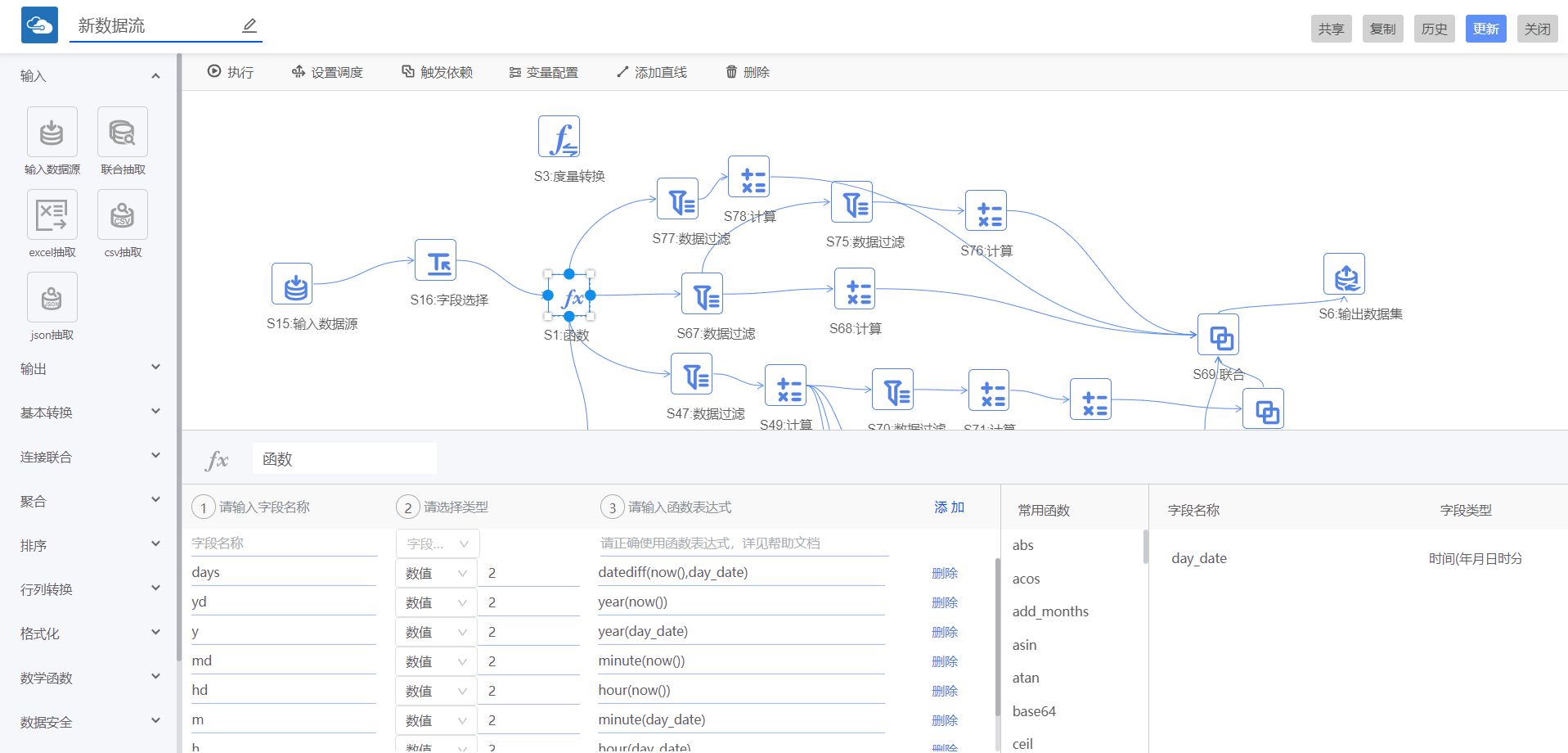Click the 关闭 button
Viewport: 1568px width, 753px height.
(1537, 29)
